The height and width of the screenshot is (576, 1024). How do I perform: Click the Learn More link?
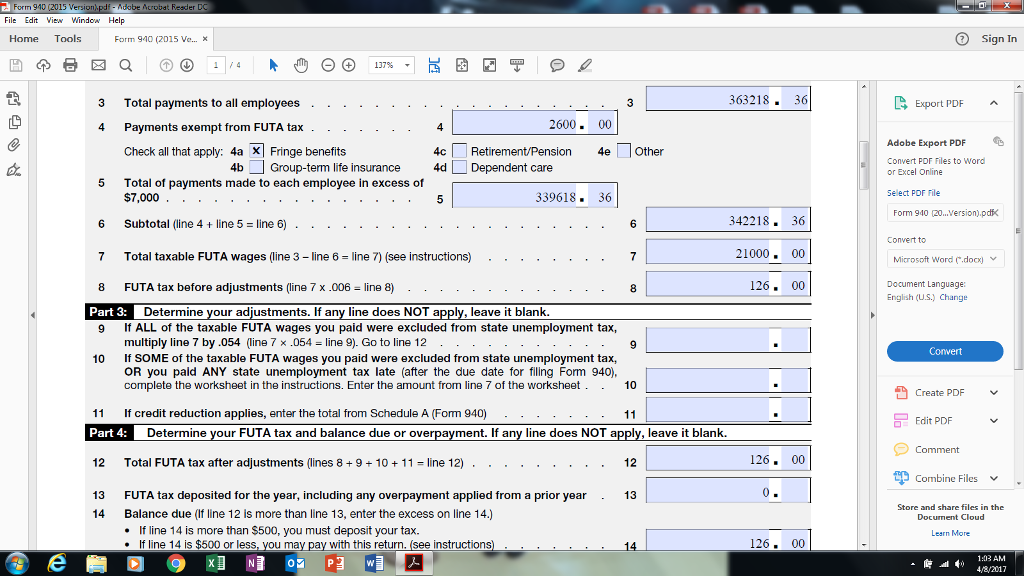(950, 533)
